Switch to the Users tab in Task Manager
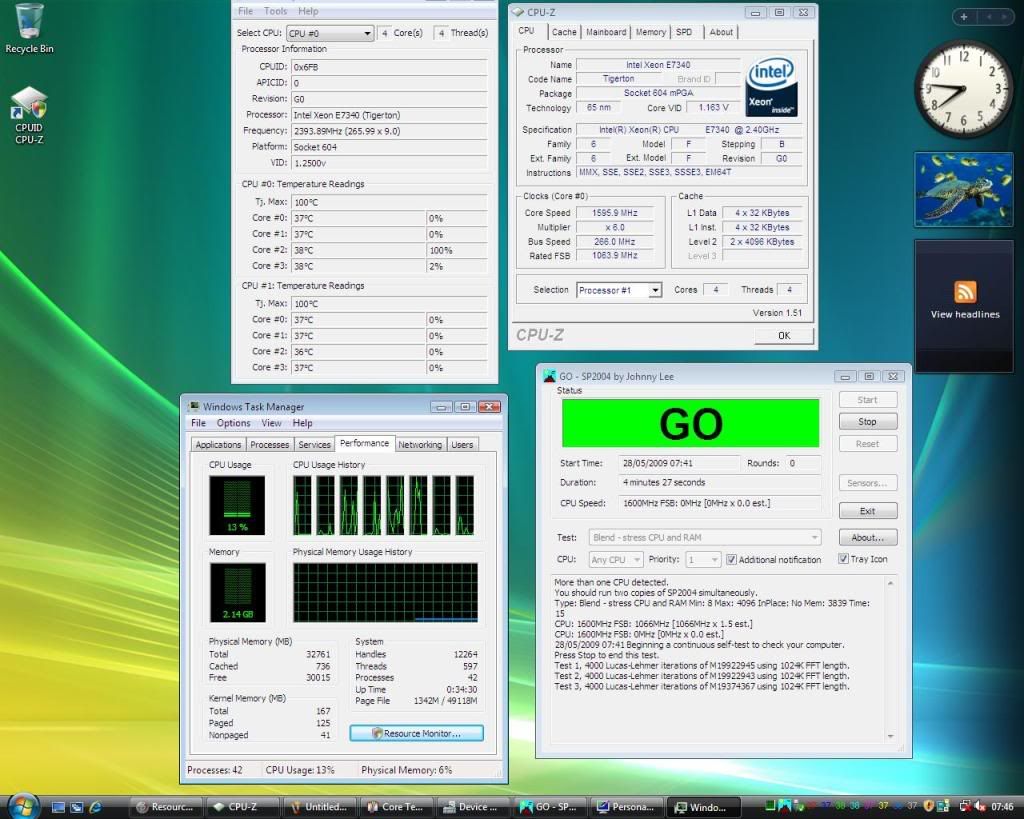Image resolution: width=1024 pixels, height=819 pixels. click(x=462, y=445)
